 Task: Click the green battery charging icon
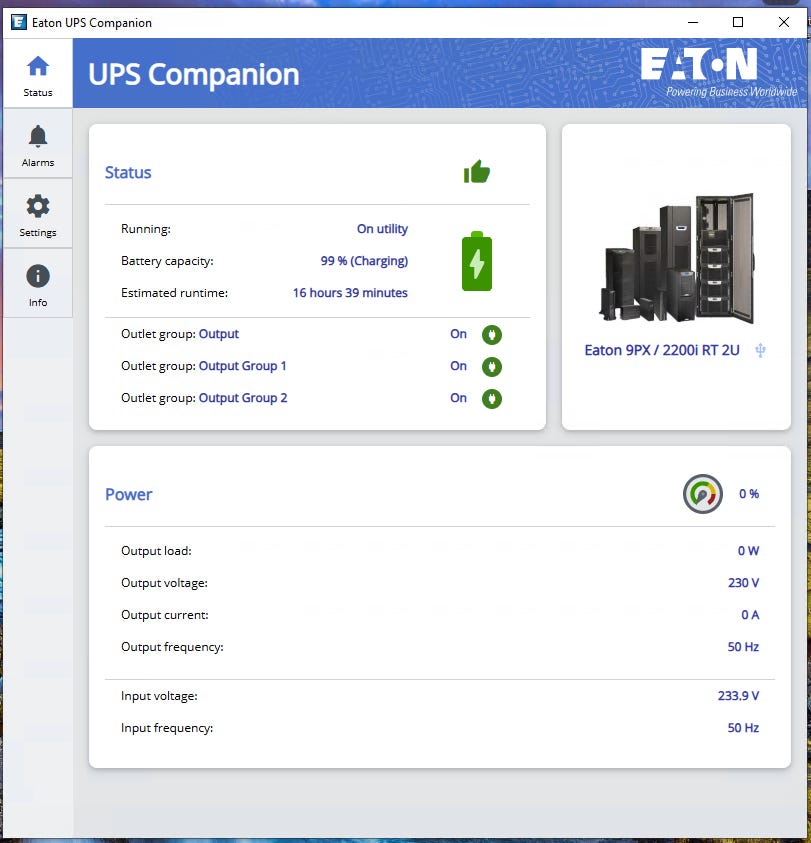[477, 261]
